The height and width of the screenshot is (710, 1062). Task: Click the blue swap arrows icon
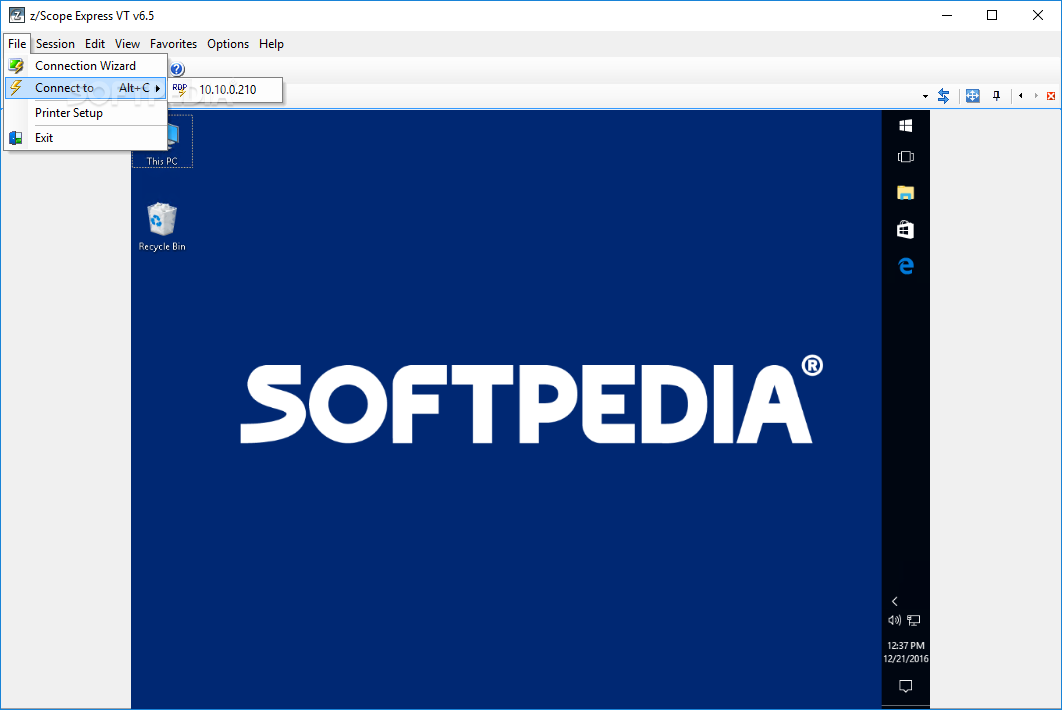943,96
